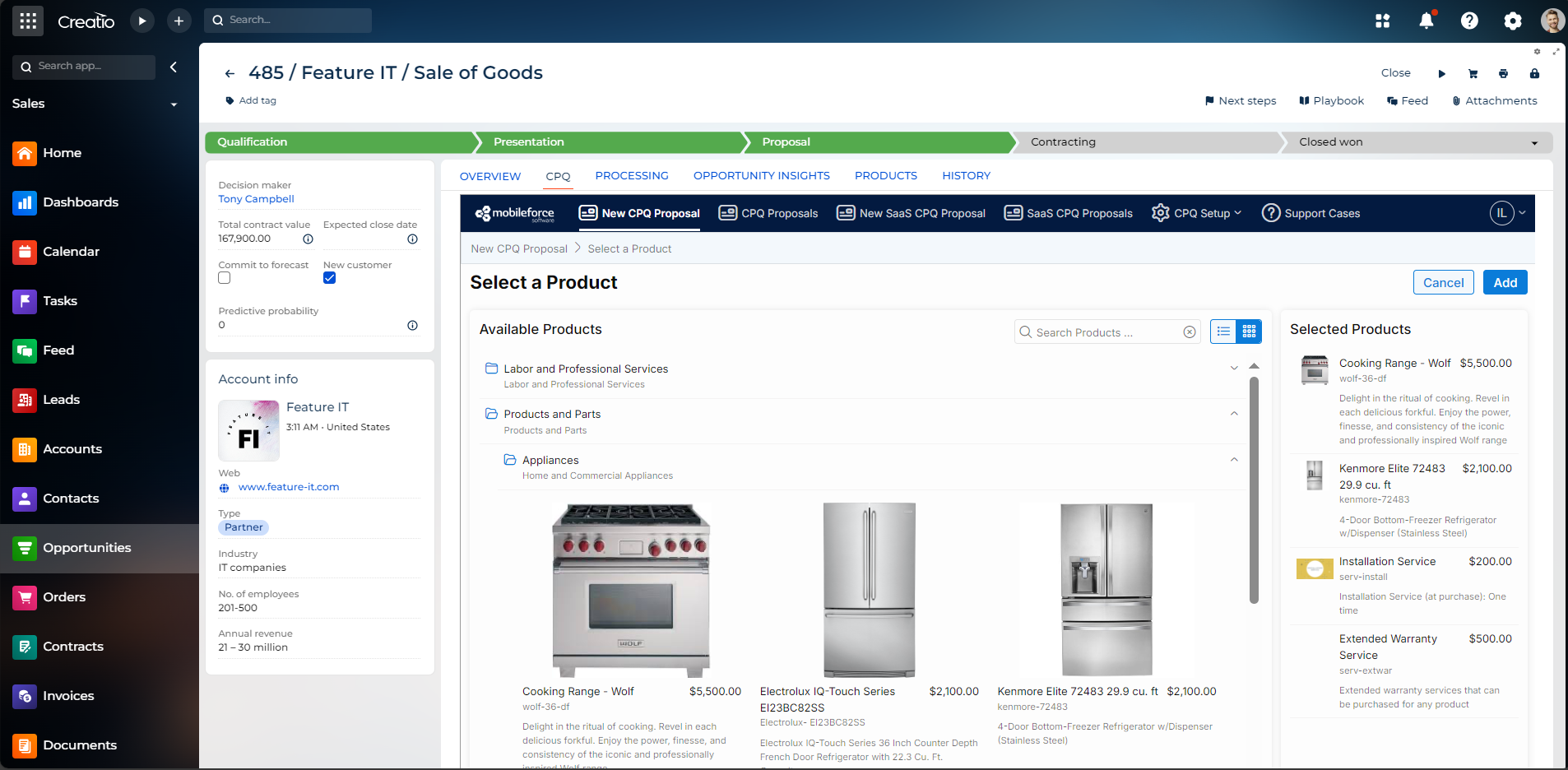Click the shopping cart icon near Close
The width and height of the screenshot is (1568, 770).
pyautogui.click(x=1473, y=73)
